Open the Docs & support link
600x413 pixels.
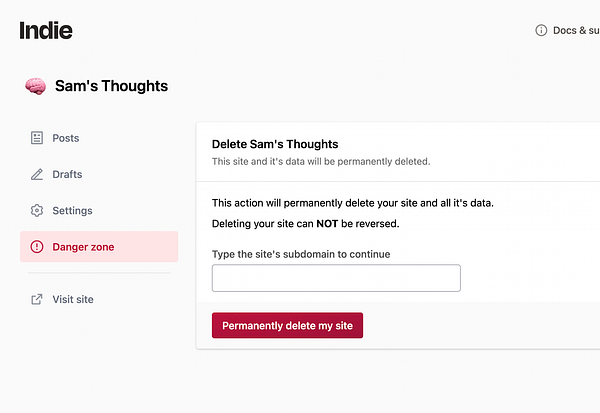[x=576, y=30]
